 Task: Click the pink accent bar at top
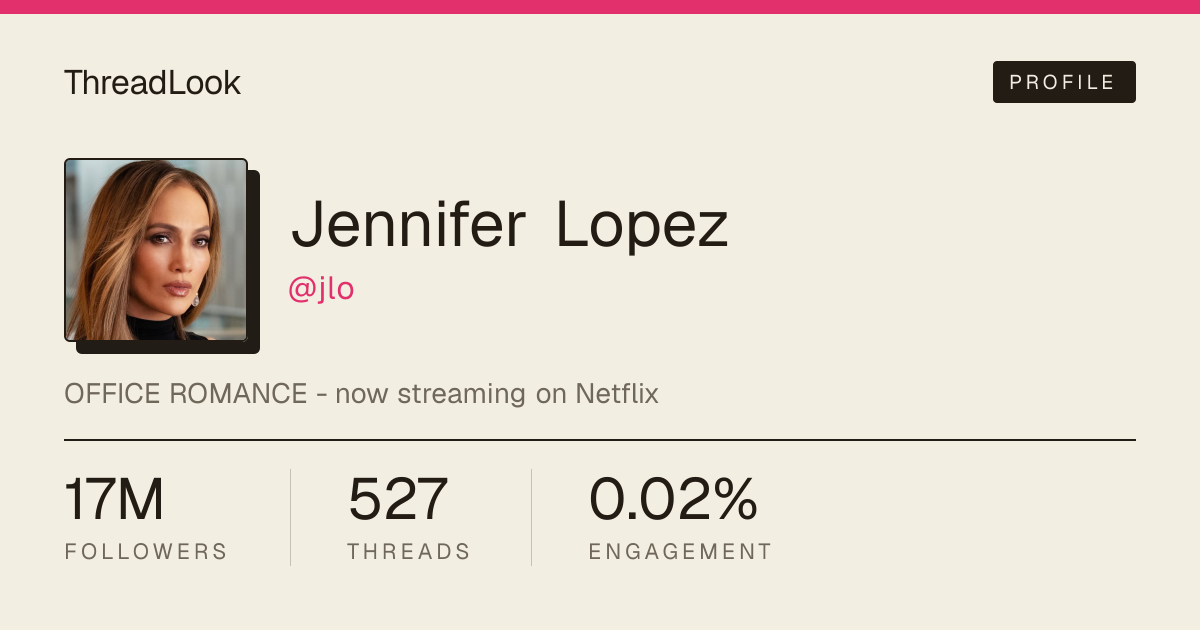600,7
